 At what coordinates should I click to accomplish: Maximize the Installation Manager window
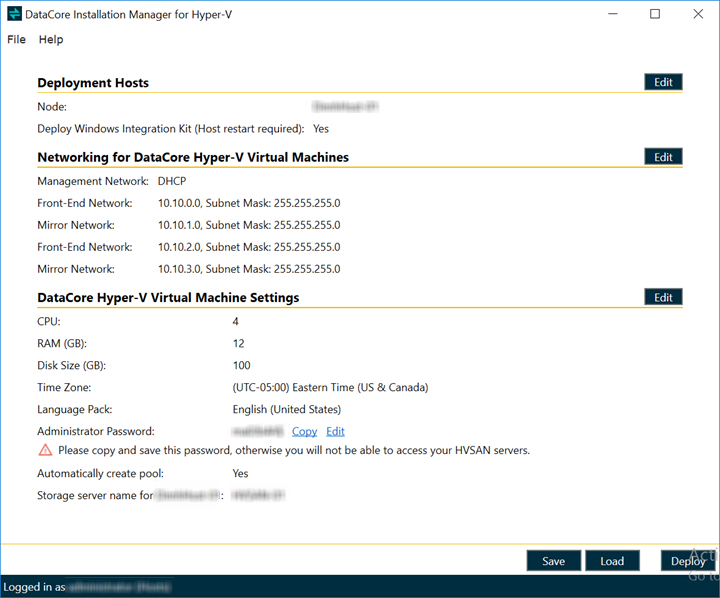(655, 14)
